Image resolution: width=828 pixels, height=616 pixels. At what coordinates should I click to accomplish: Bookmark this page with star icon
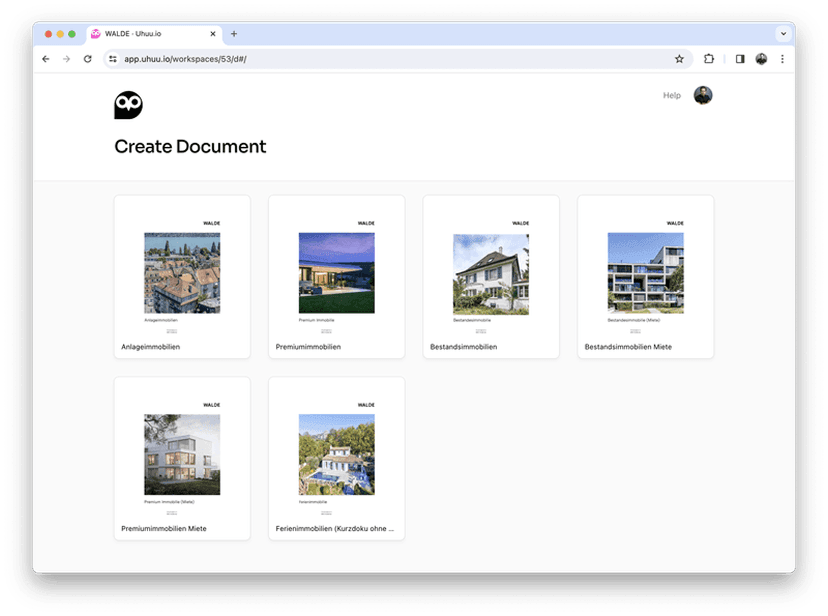(679, 59)
